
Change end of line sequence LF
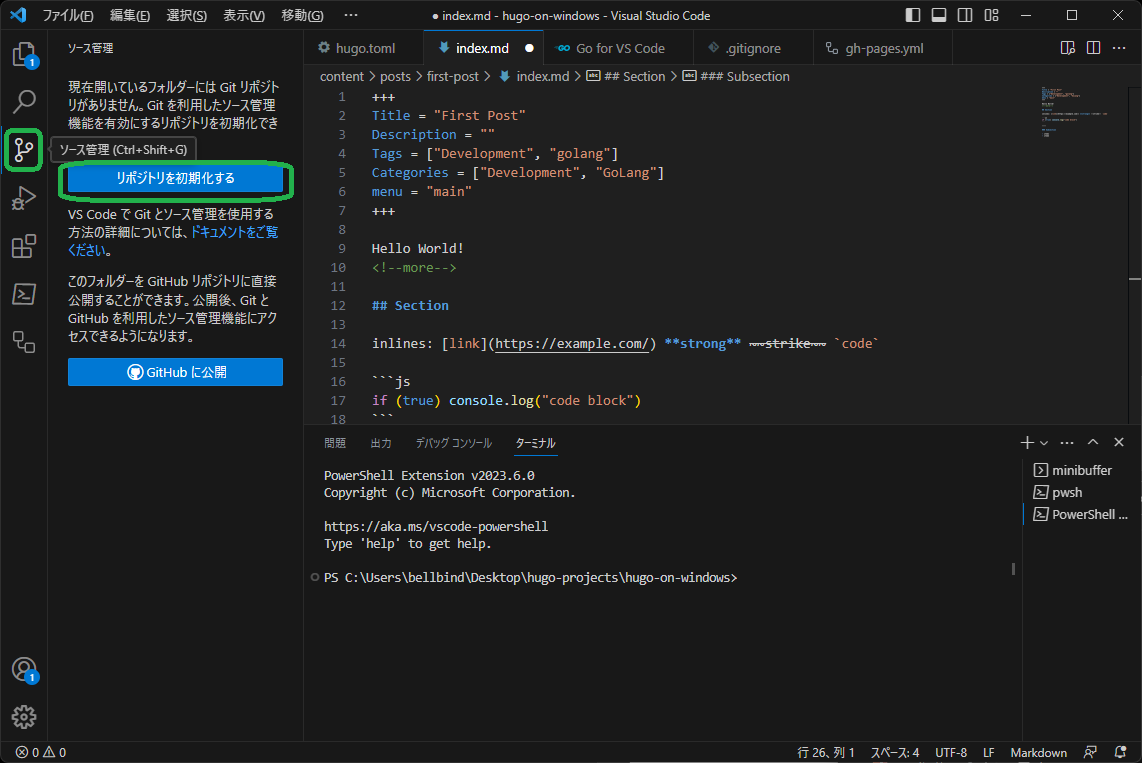(988, 753)
